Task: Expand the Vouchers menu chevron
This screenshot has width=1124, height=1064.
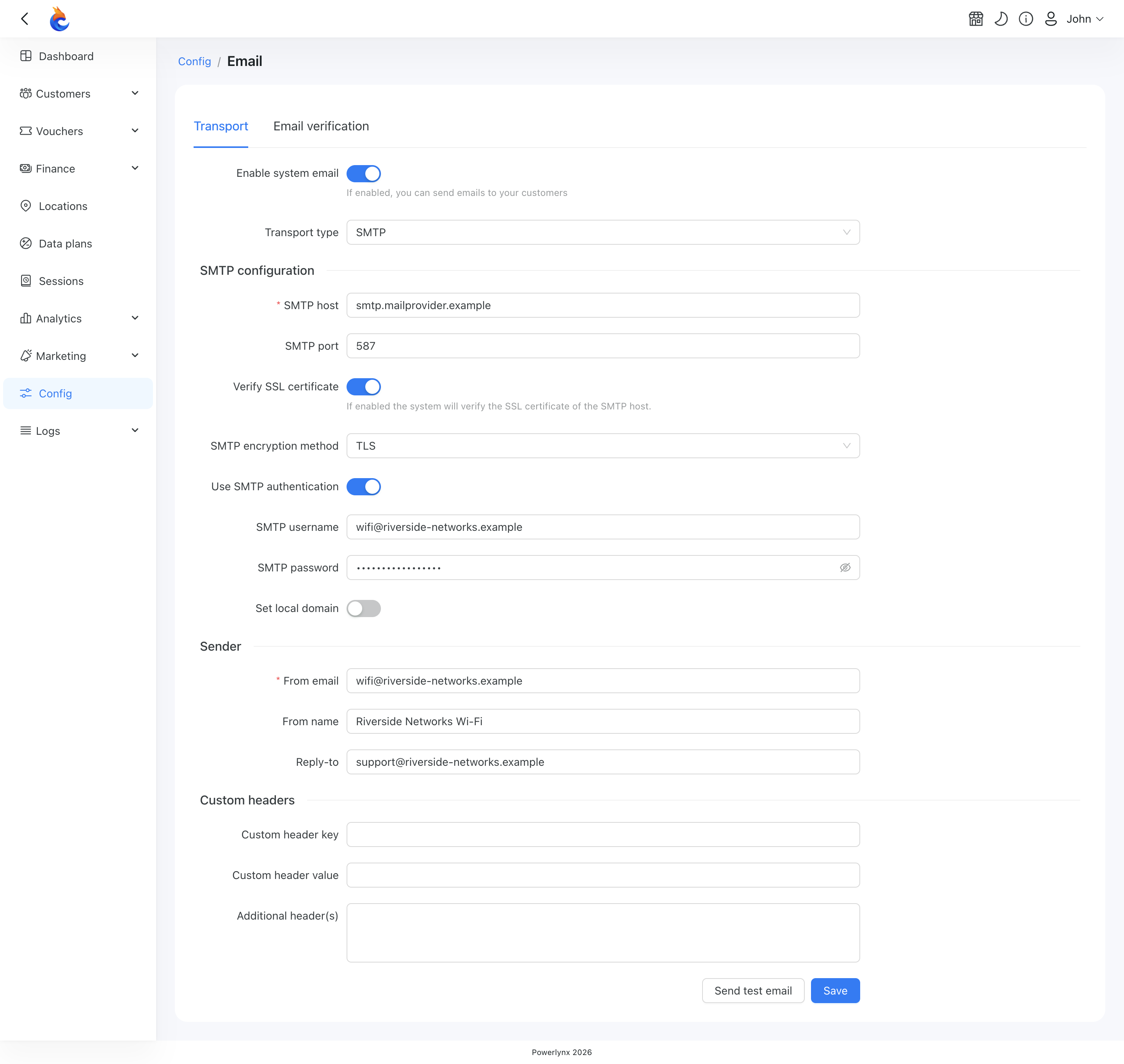Action: pos(135,131)
